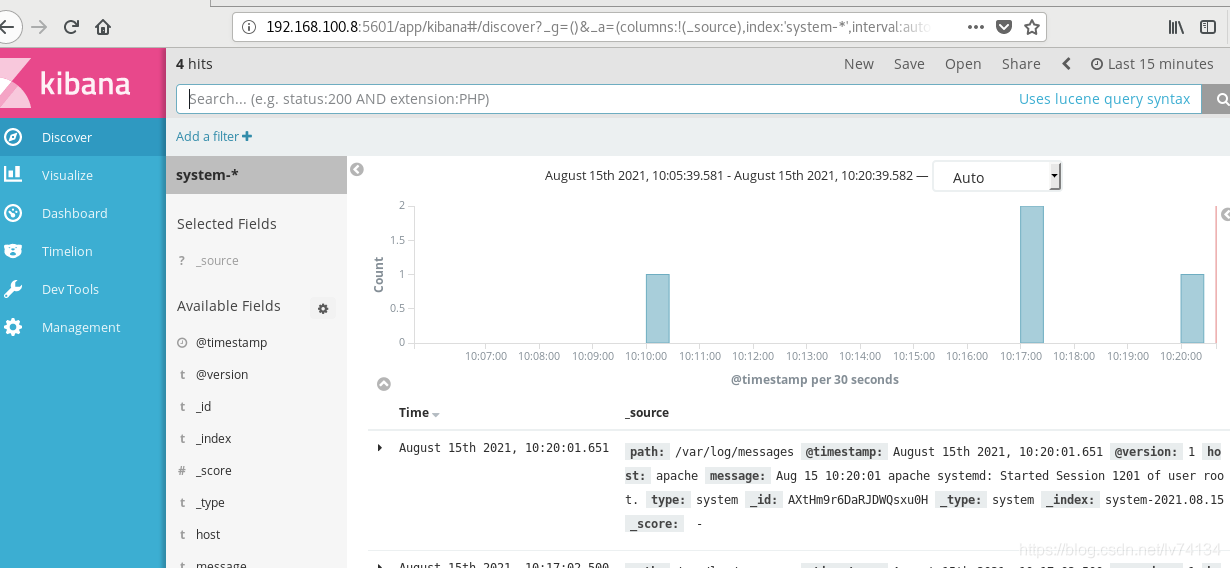Image resolution: width=1230 pixels, height=568 pixels.
Task: Click the 4 hits count text
Action: 194,64
